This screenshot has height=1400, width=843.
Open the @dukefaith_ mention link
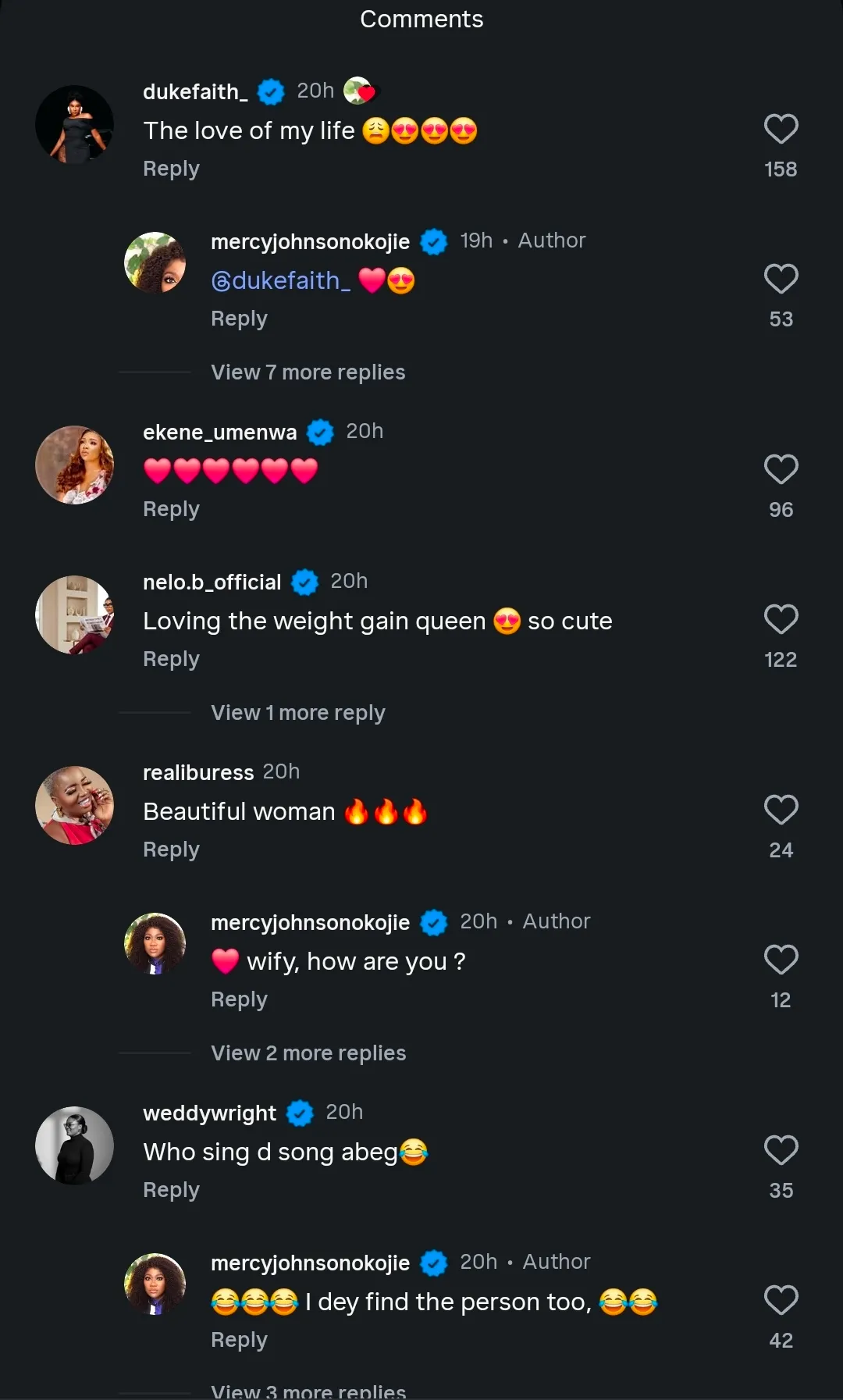pyautogui.click(x=280, y=280)
